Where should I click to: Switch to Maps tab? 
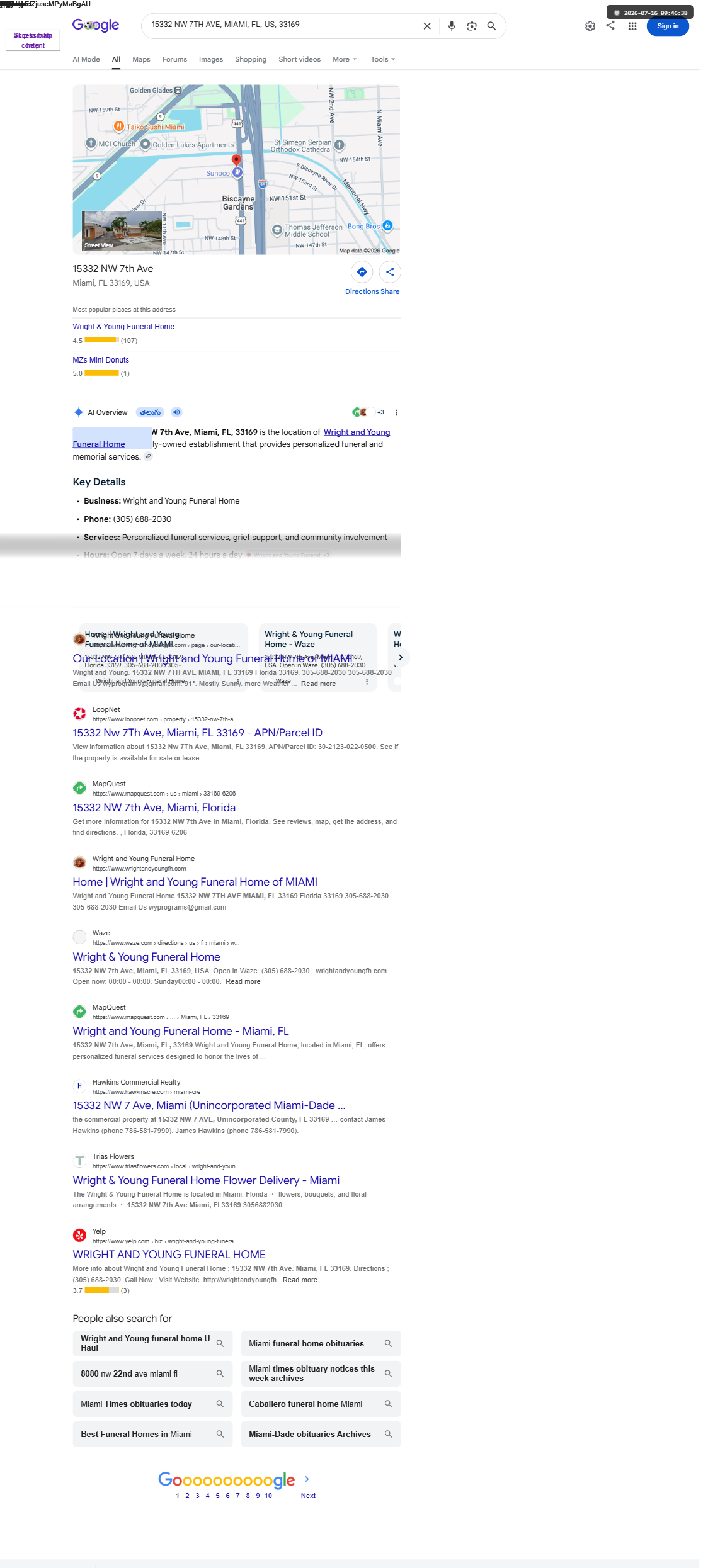(x=141, y=59)
